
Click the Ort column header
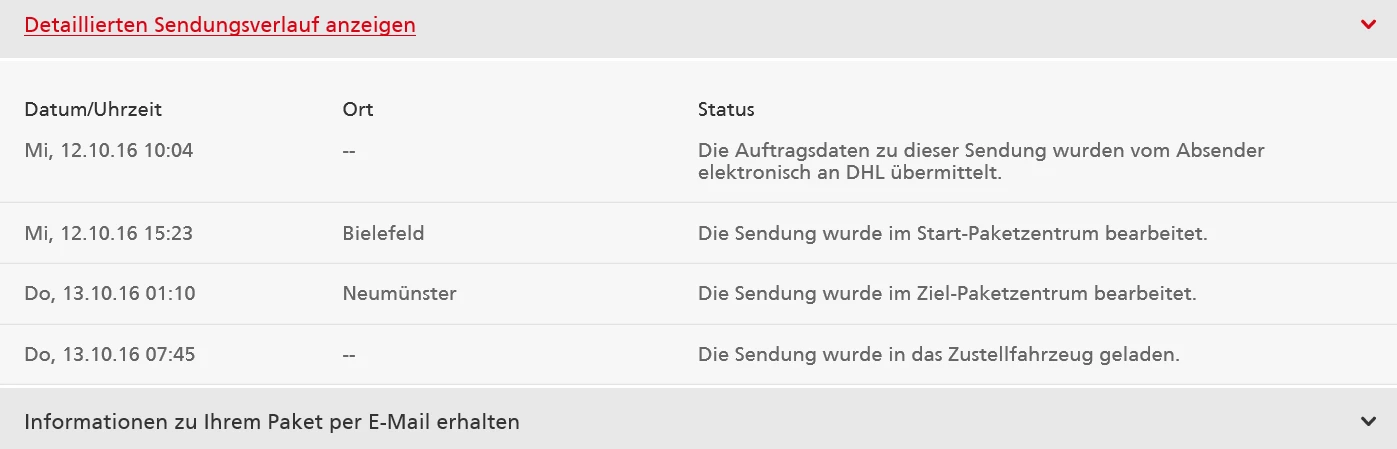(x=357, y=109)
